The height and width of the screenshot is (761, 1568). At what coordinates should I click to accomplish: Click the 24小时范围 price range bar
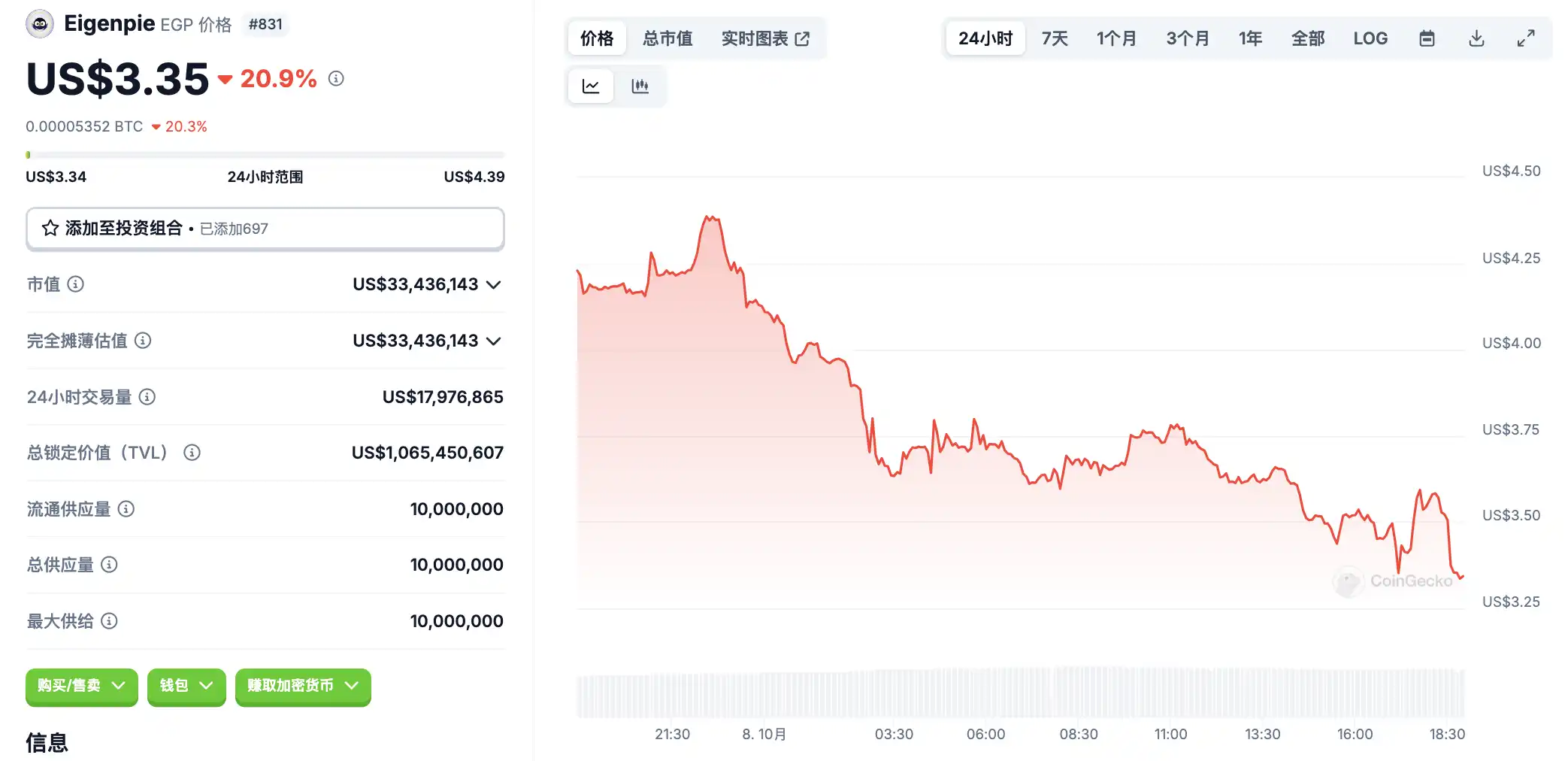265,155
